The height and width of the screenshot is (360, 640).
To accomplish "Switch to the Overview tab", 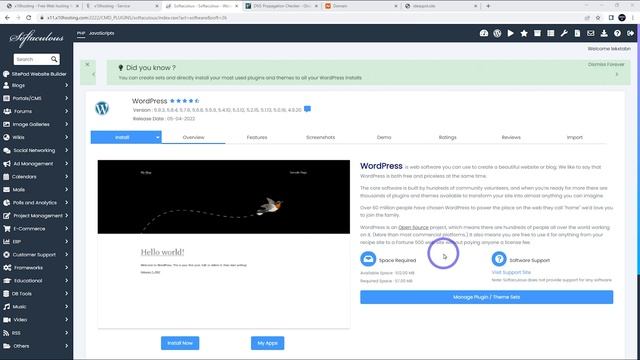I will tap(193, 138).
